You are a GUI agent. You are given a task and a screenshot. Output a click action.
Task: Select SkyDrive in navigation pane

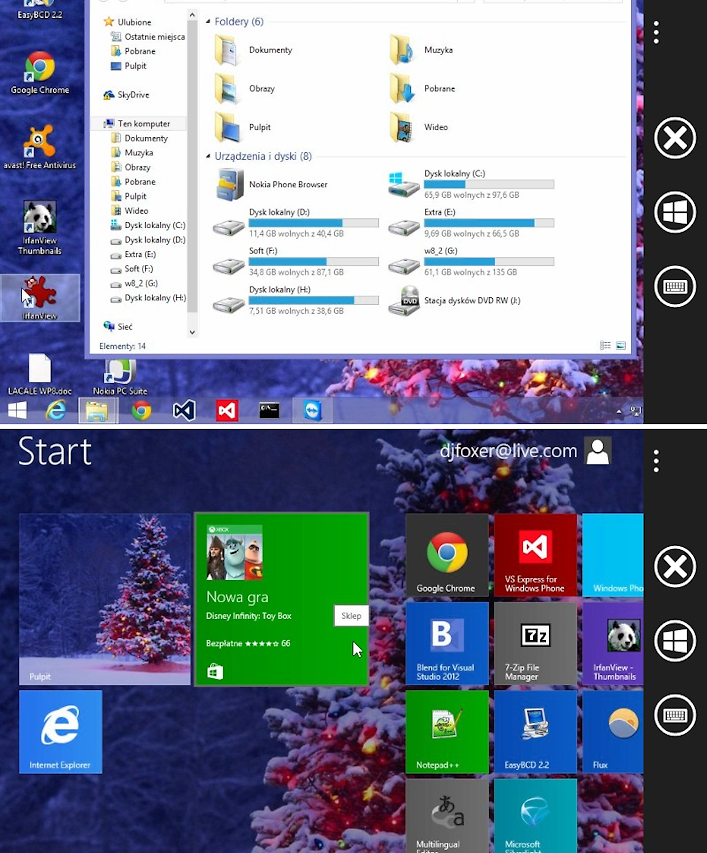(126, 95)
